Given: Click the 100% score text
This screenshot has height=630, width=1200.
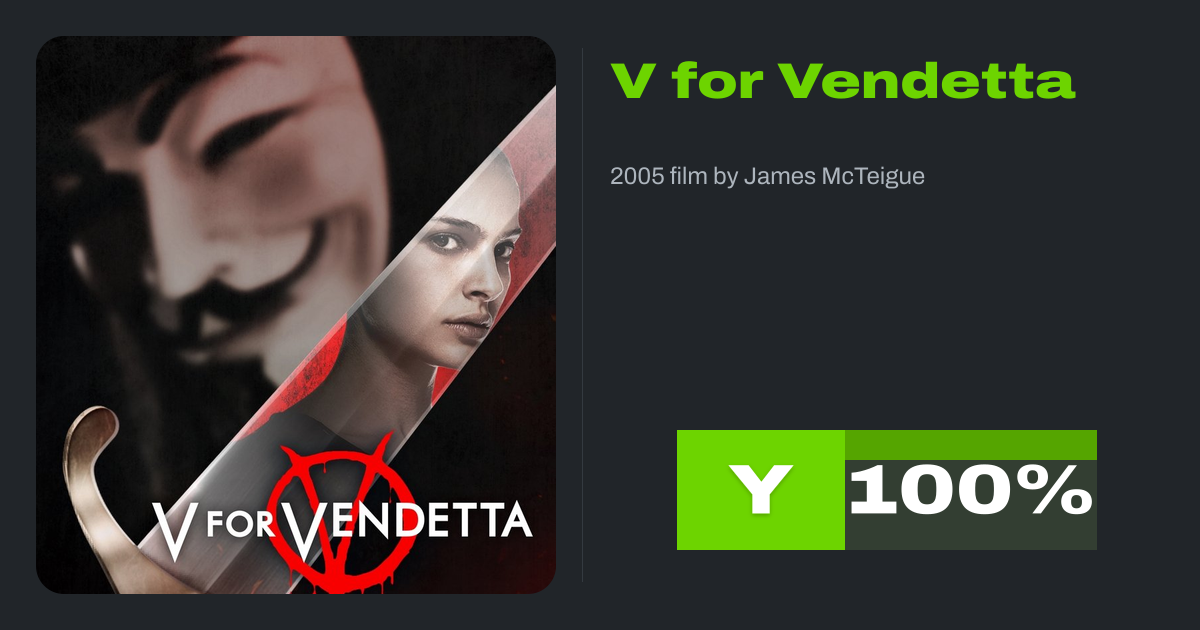Looking at the screenshot, I should click(971, 491).
